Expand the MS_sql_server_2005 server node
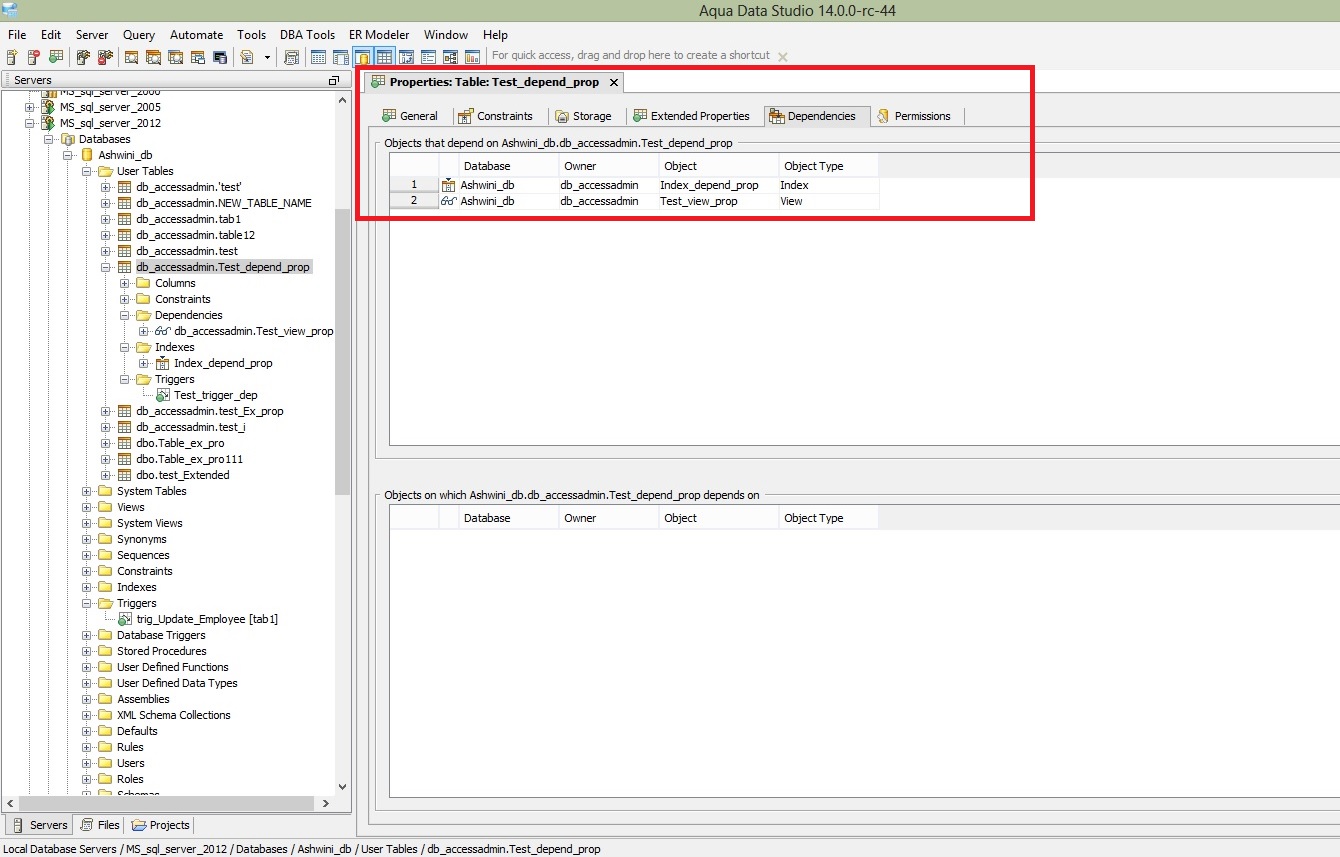 30,107
